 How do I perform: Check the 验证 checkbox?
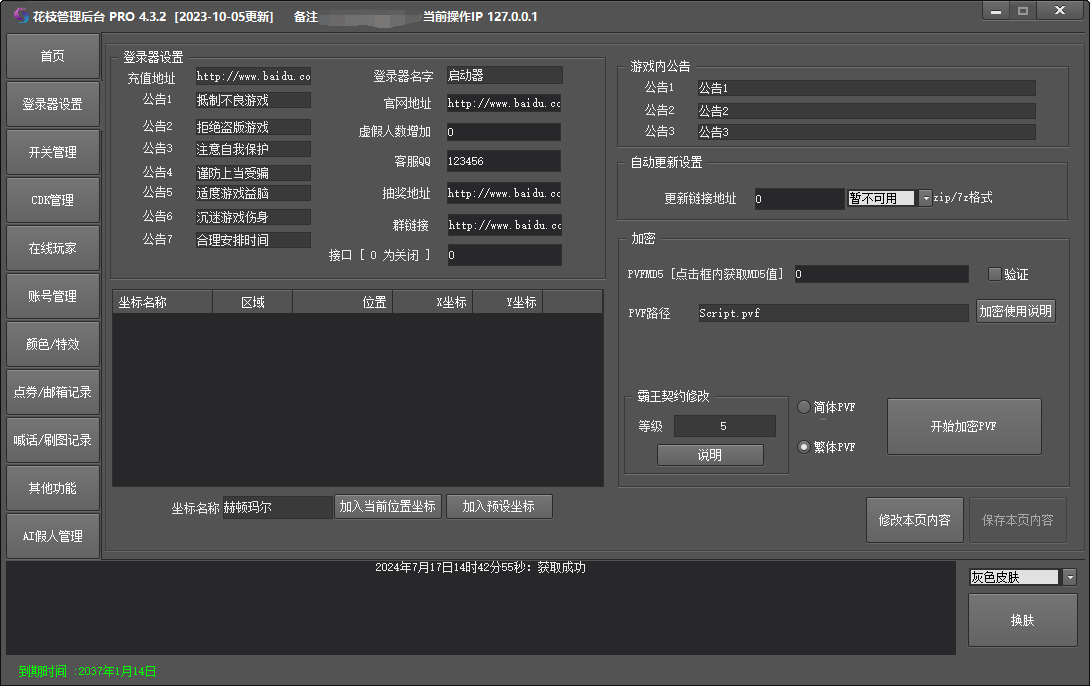[x=994, y=274]
